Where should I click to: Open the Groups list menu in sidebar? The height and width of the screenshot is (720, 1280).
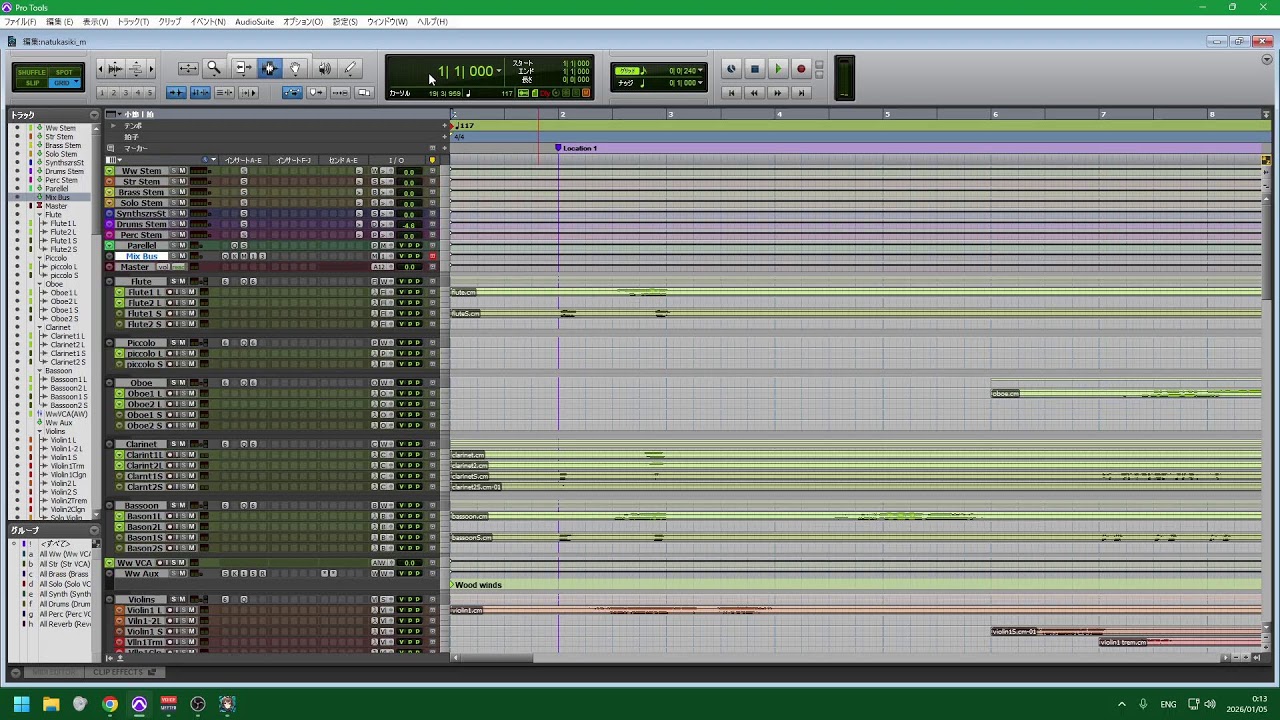pos(94,530)
